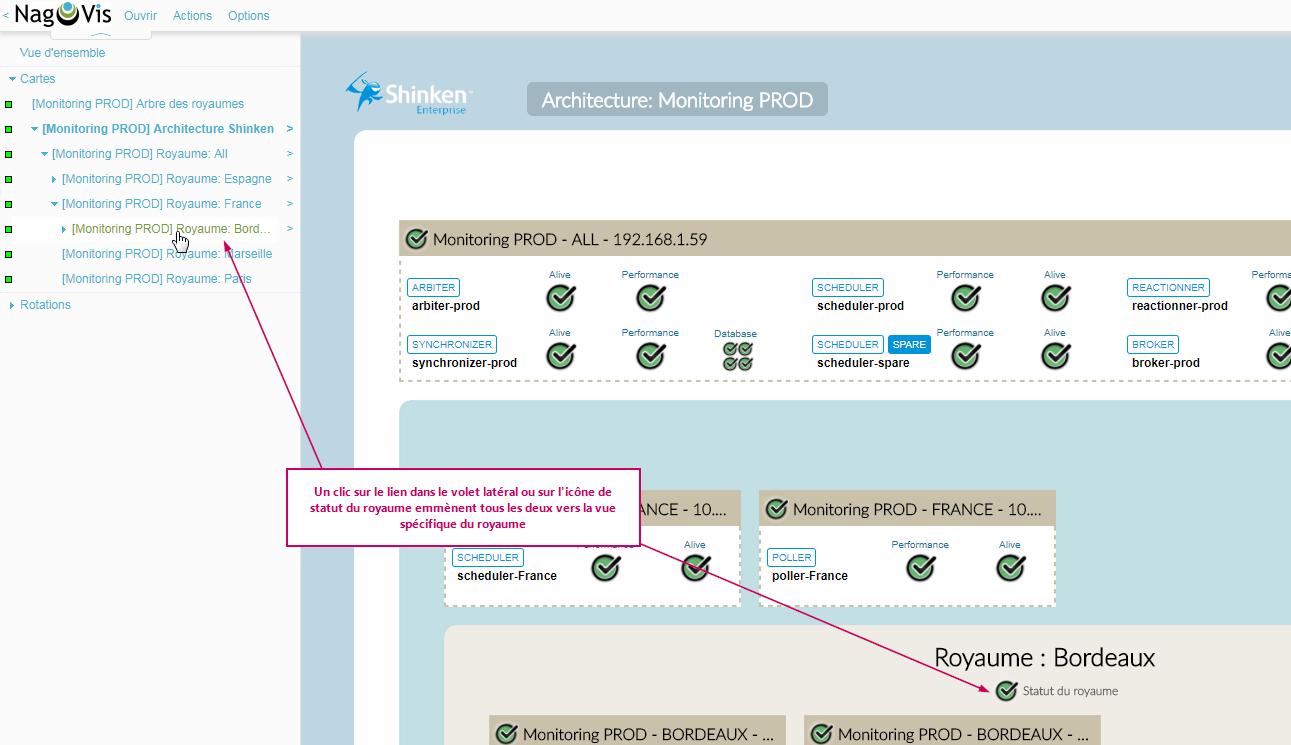Click the scheduler-prod Alive status icon
Viewport: 1291px width, 745px height.
1055,298
